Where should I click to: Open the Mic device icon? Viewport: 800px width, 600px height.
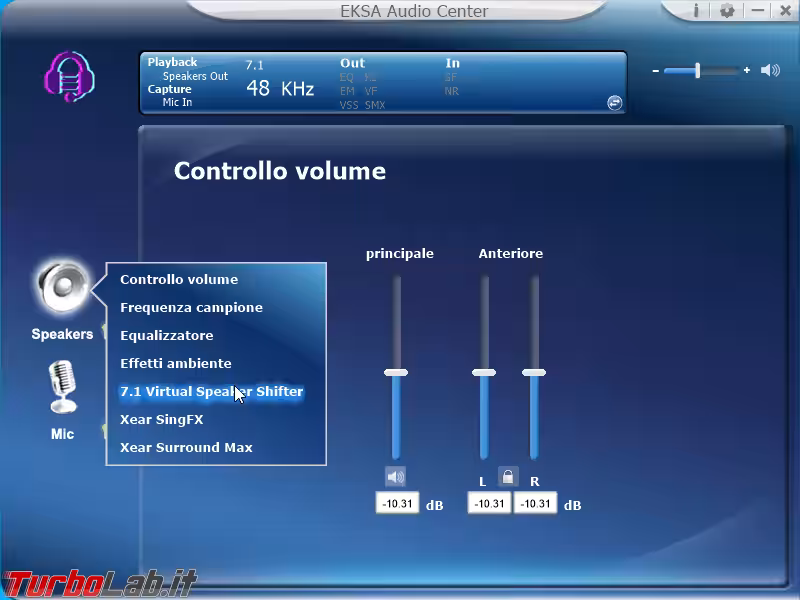(x=63, y=387)
